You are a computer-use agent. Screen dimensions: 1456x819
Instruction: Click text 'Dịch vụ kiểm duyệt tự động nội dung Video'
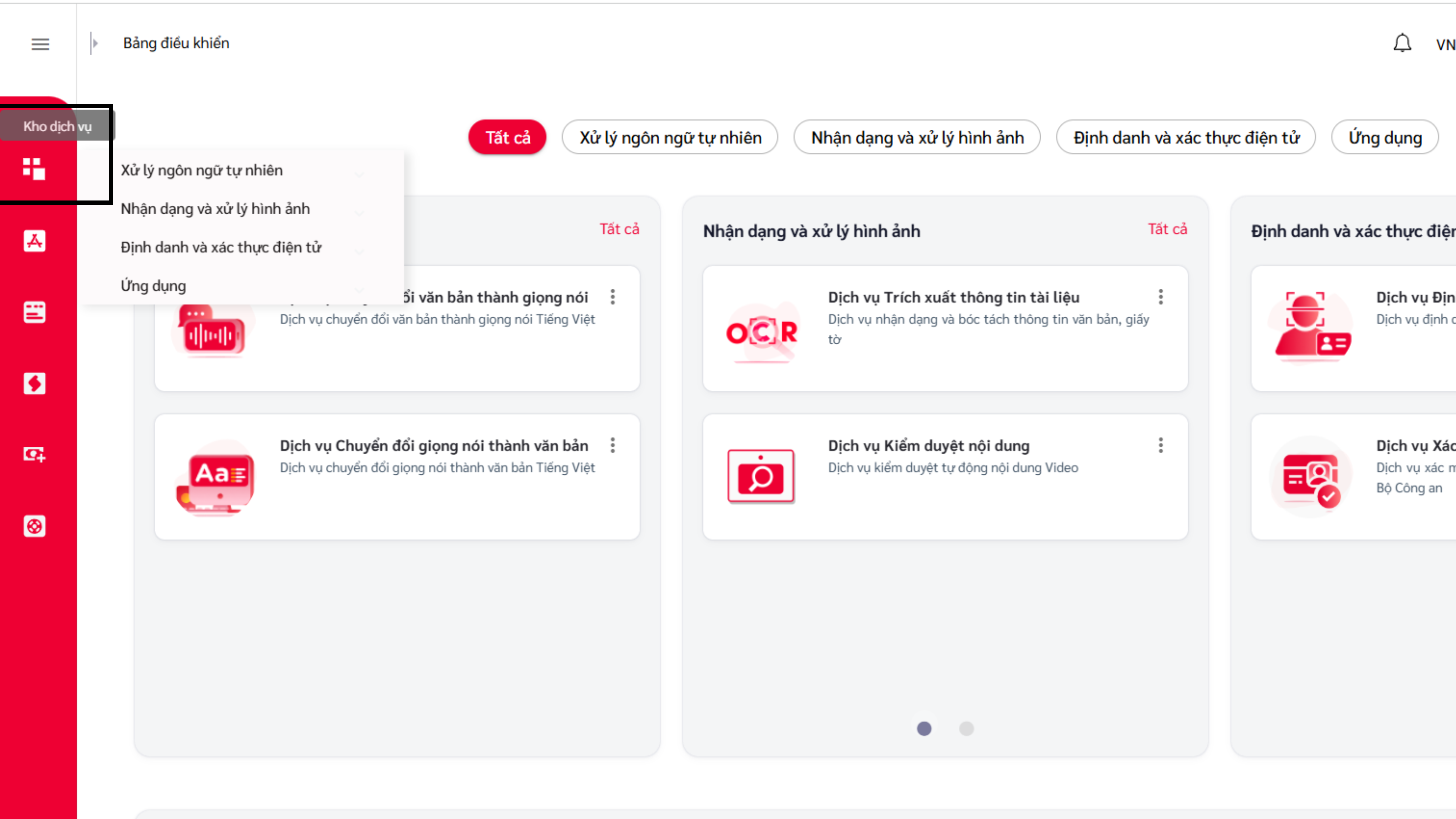coord(953,468)
